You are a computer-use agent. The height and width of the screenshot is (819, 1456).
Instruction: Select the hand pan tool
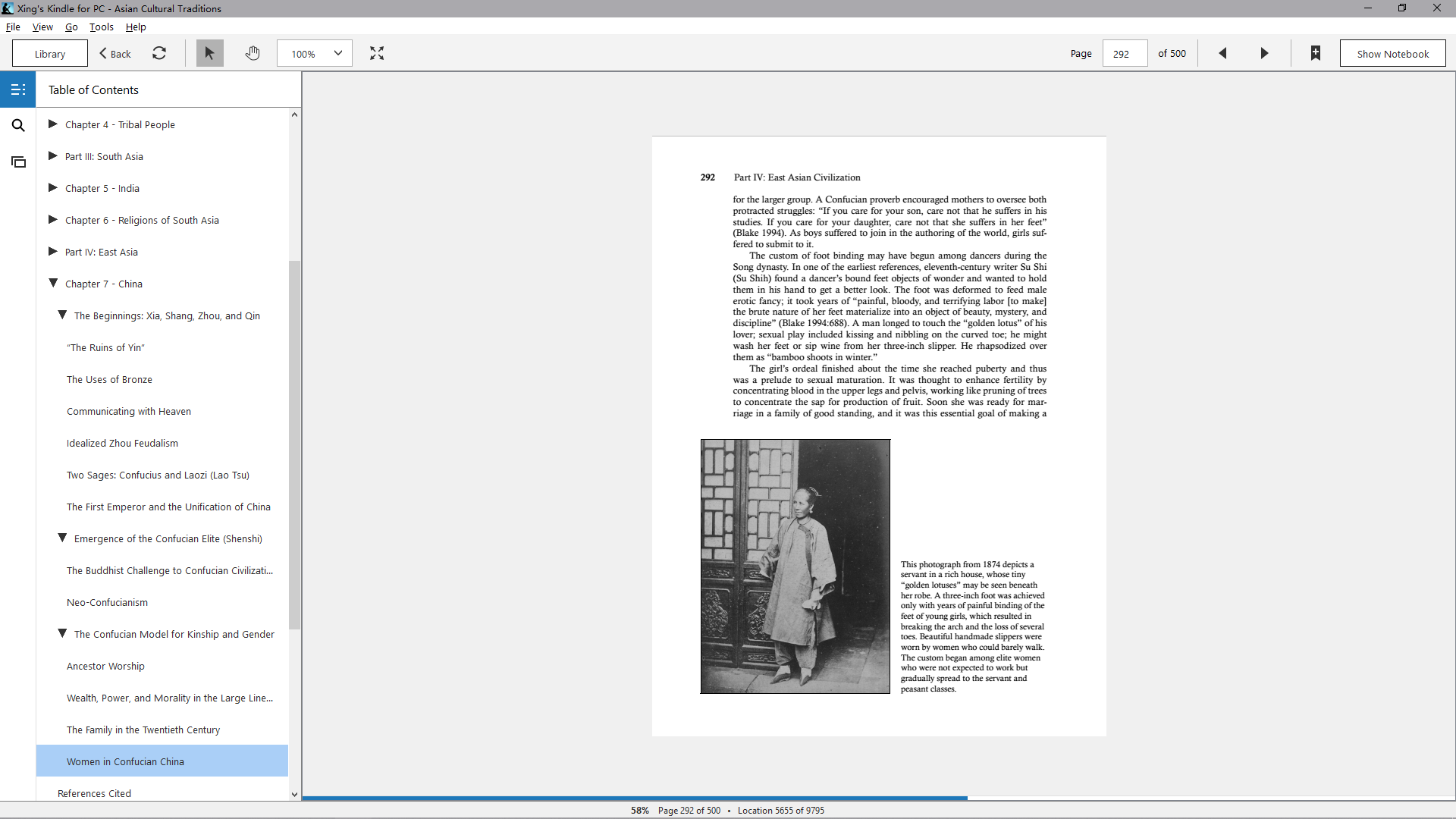[253, 53]
